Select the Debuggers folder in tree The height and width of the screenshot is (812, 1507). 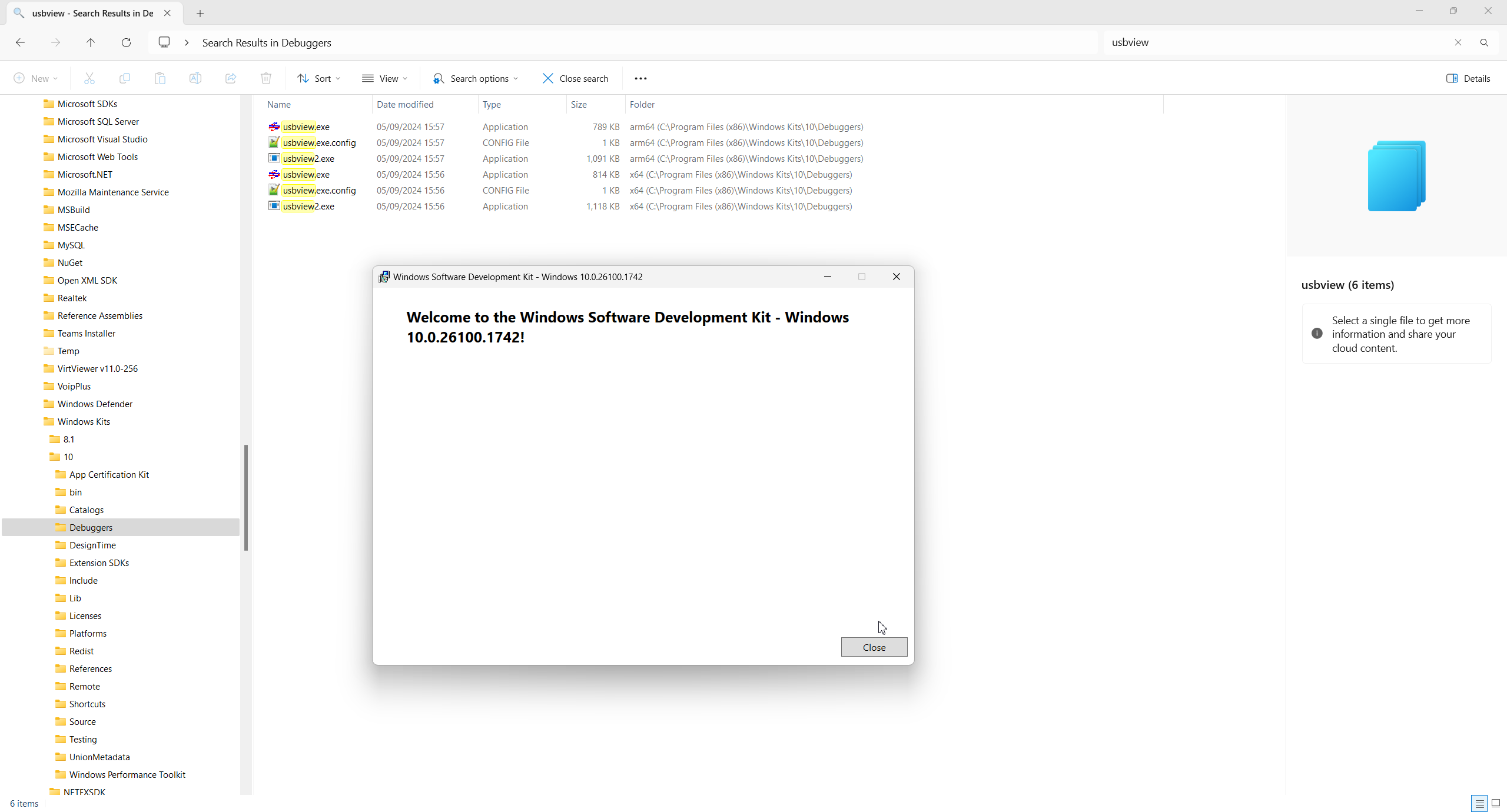tap(91, 527)
